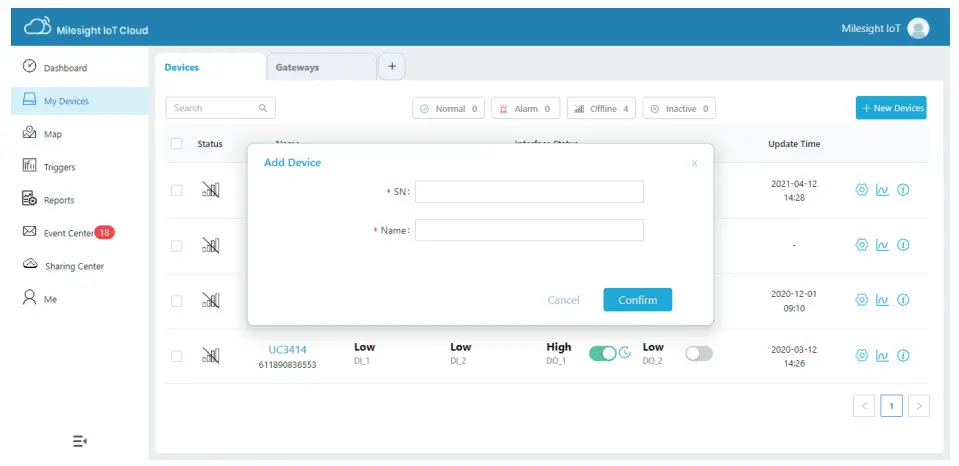959x466 pixels.
Task: Open info icon for 2020-12-01 device
Action: 903,300
